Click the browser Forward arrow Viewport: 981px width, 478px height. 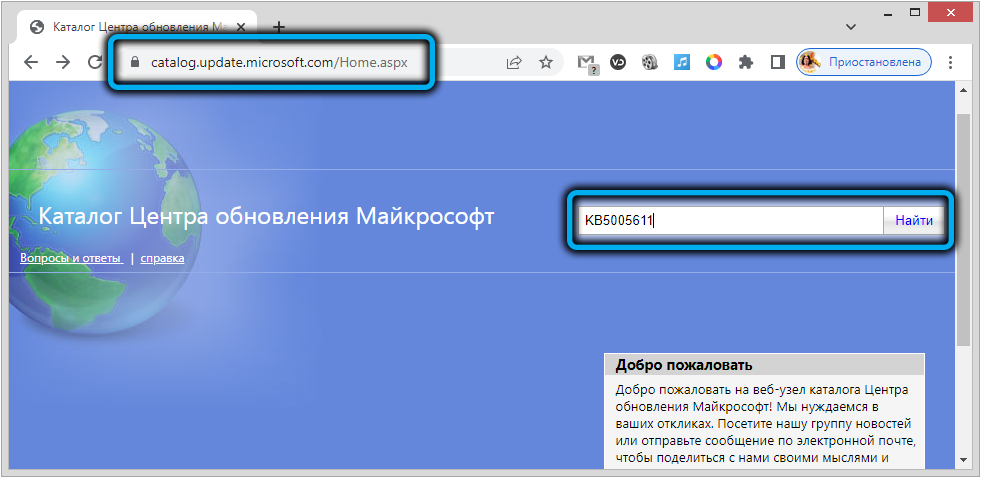point(63,62)
